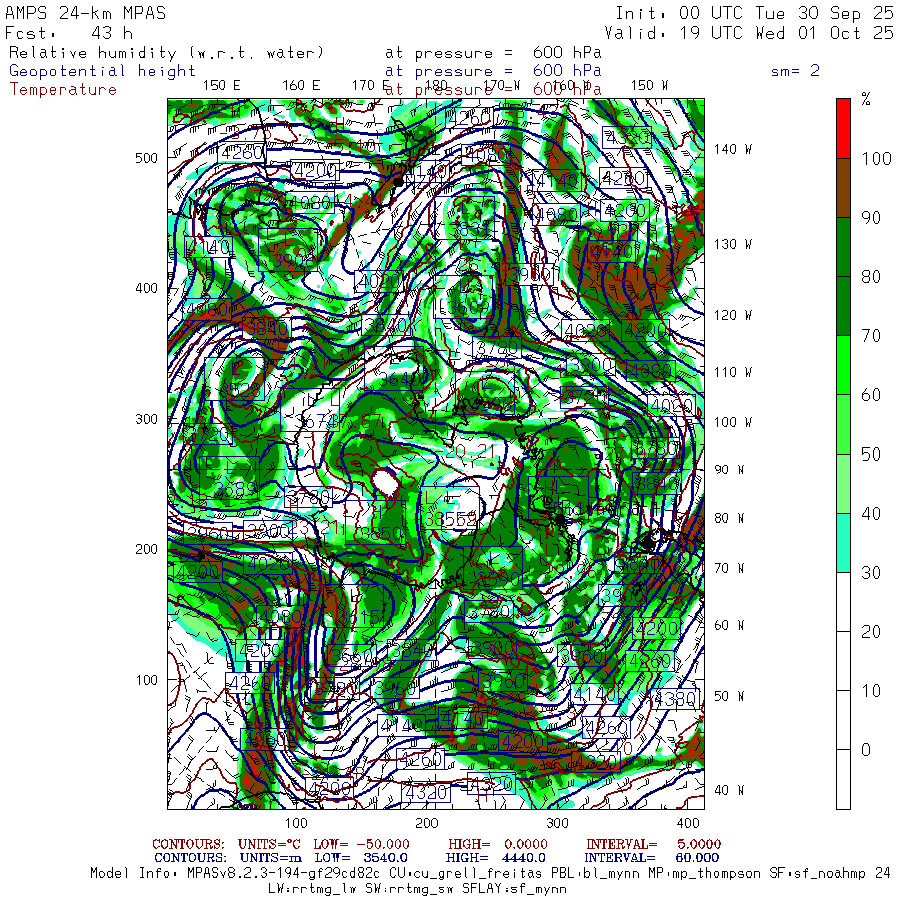Click the blue 'Geopotential height' legend label
The height and width of the screenshot is (900, 900).
103,71
